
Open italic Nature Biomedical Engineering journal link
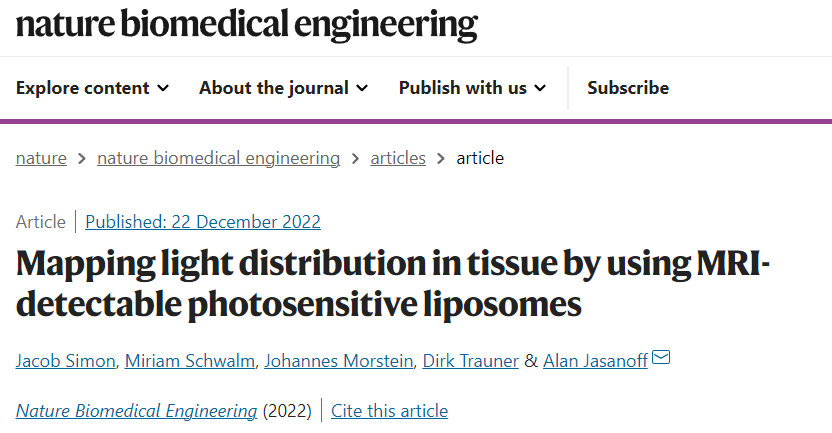[x=136, y=411]
